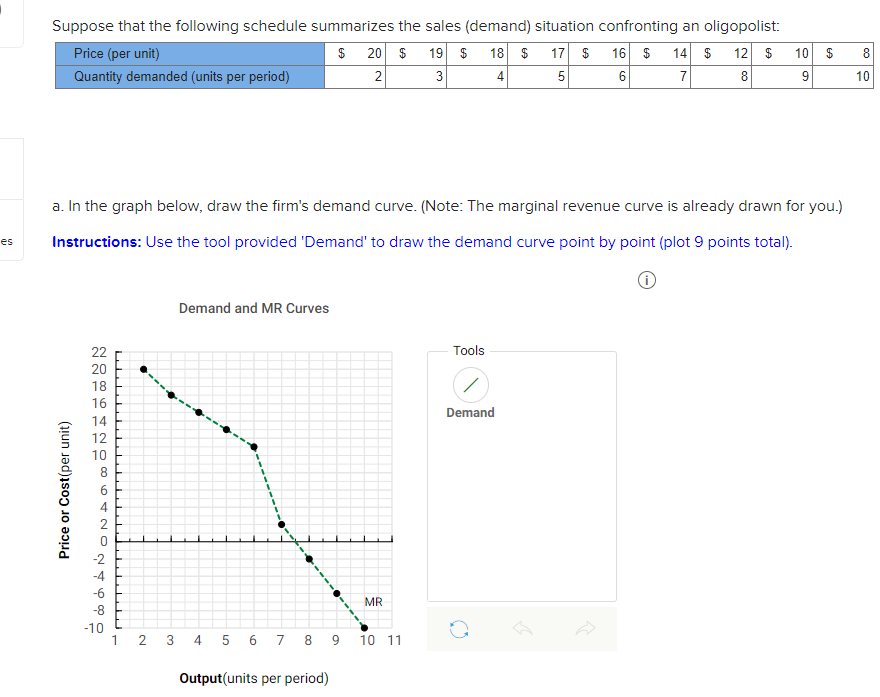Click the 'Demand and MR Curves' chart title
Viewport: 880px width, 697px height.
[253, 308]
